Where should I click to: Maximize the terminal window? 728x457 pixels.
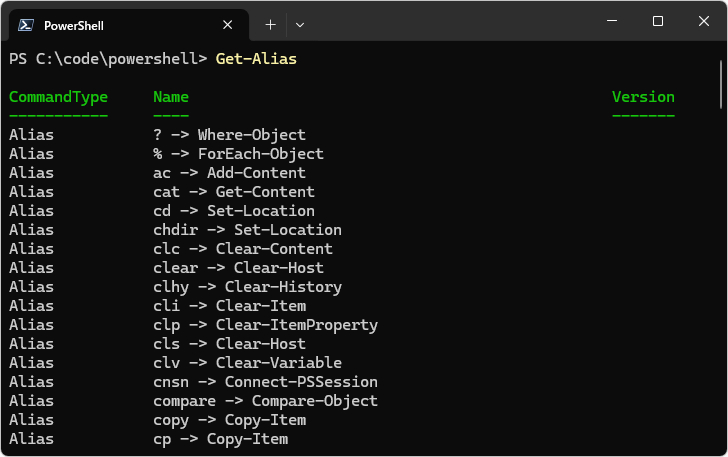pos(657,21)
